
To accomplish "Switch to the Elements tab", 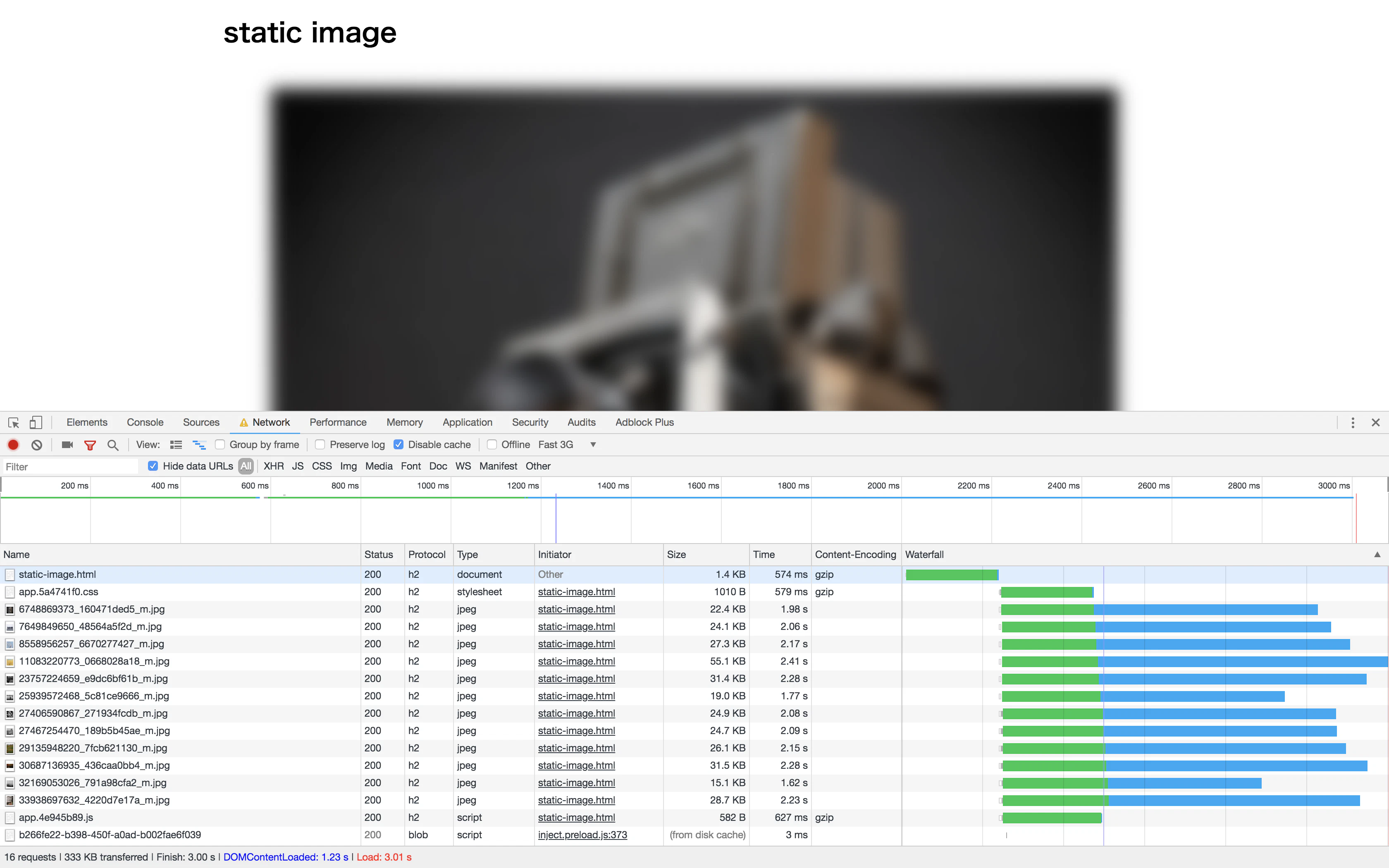I will tap(87, 422).
